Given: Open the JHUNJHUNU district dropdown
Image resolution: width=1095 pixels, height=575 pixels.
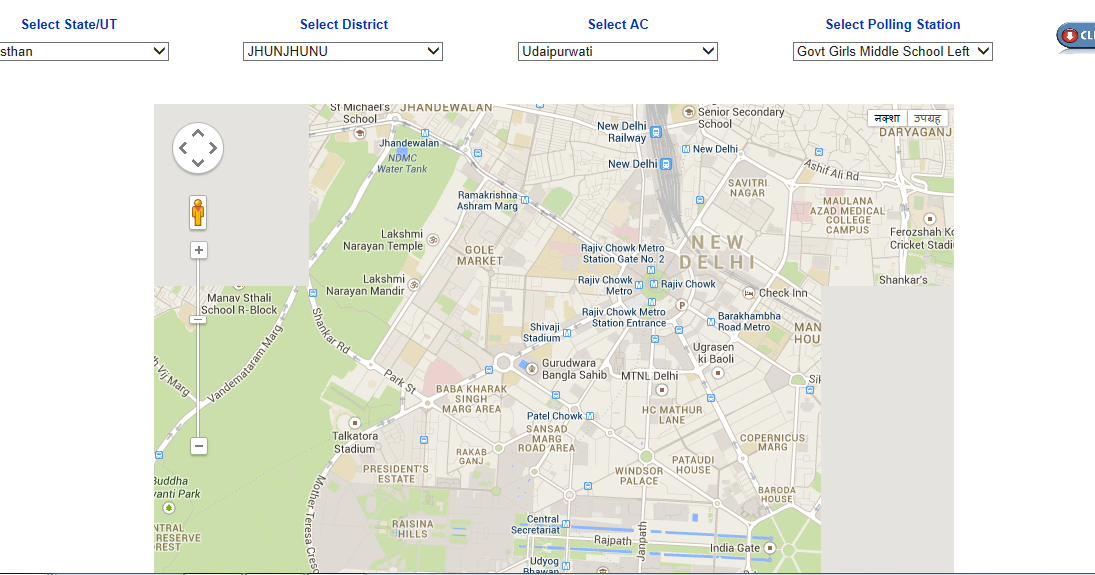Looking at the screenshot, I should coord(343,51).
